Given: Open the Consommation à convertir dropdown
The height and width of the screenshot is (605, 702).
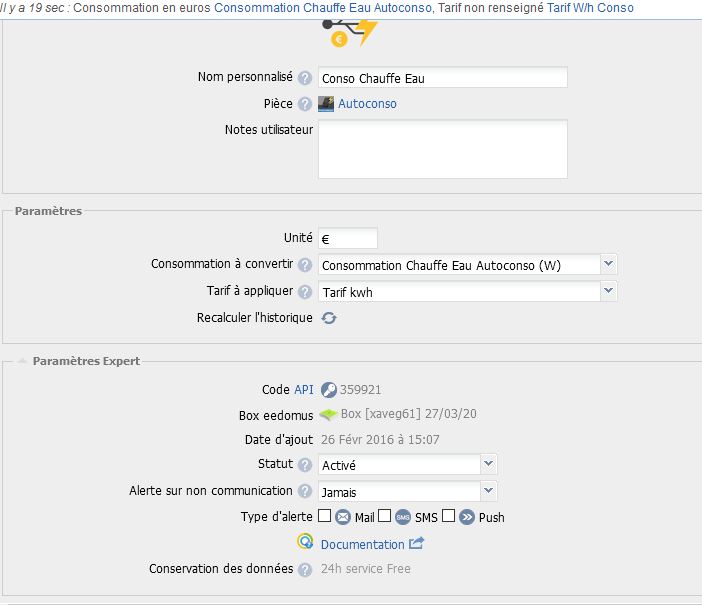Looking at the screenshot, I should (x=609, y=265).
